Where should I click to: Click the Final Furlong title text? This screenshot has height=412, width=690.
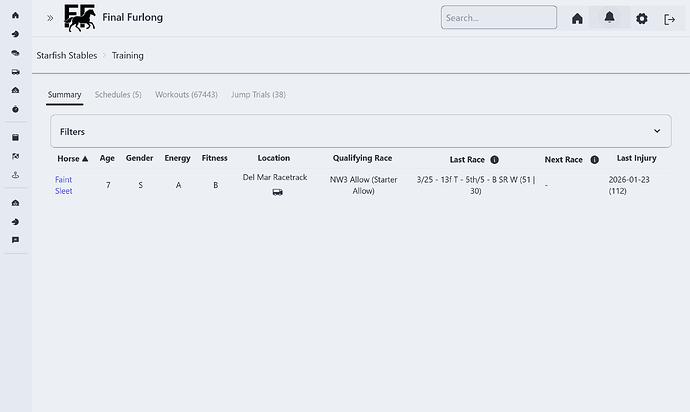(132, 17)
